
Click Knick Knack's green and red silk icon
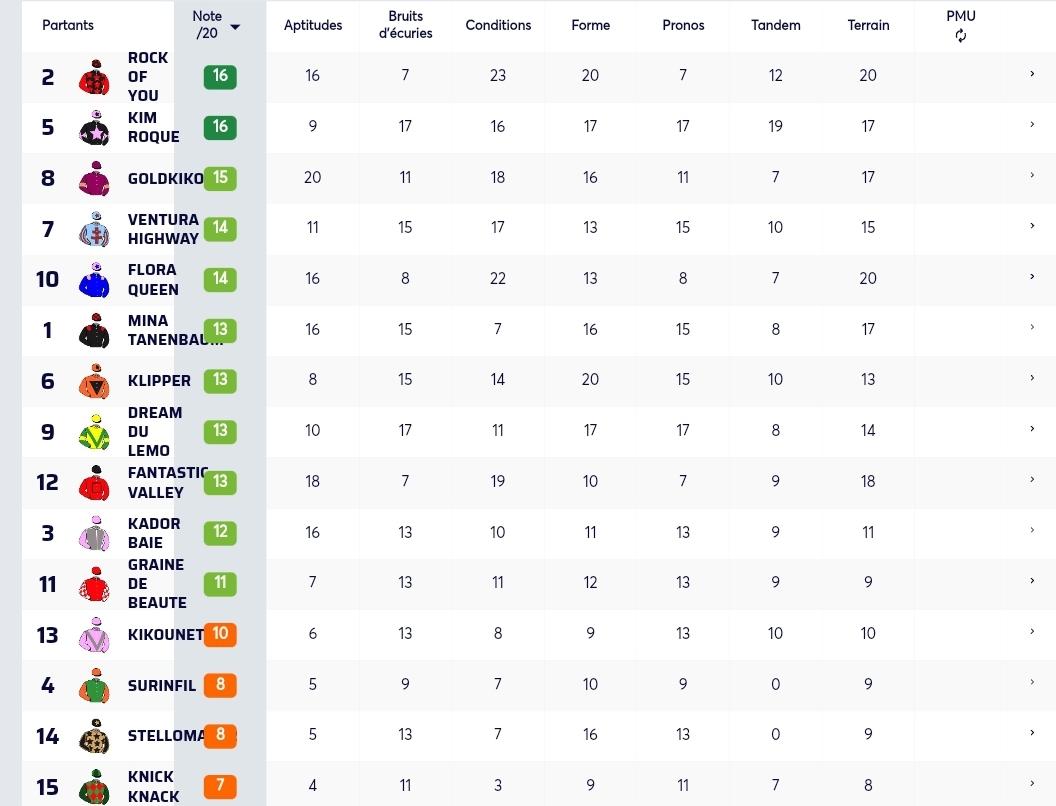coord(94,787)
